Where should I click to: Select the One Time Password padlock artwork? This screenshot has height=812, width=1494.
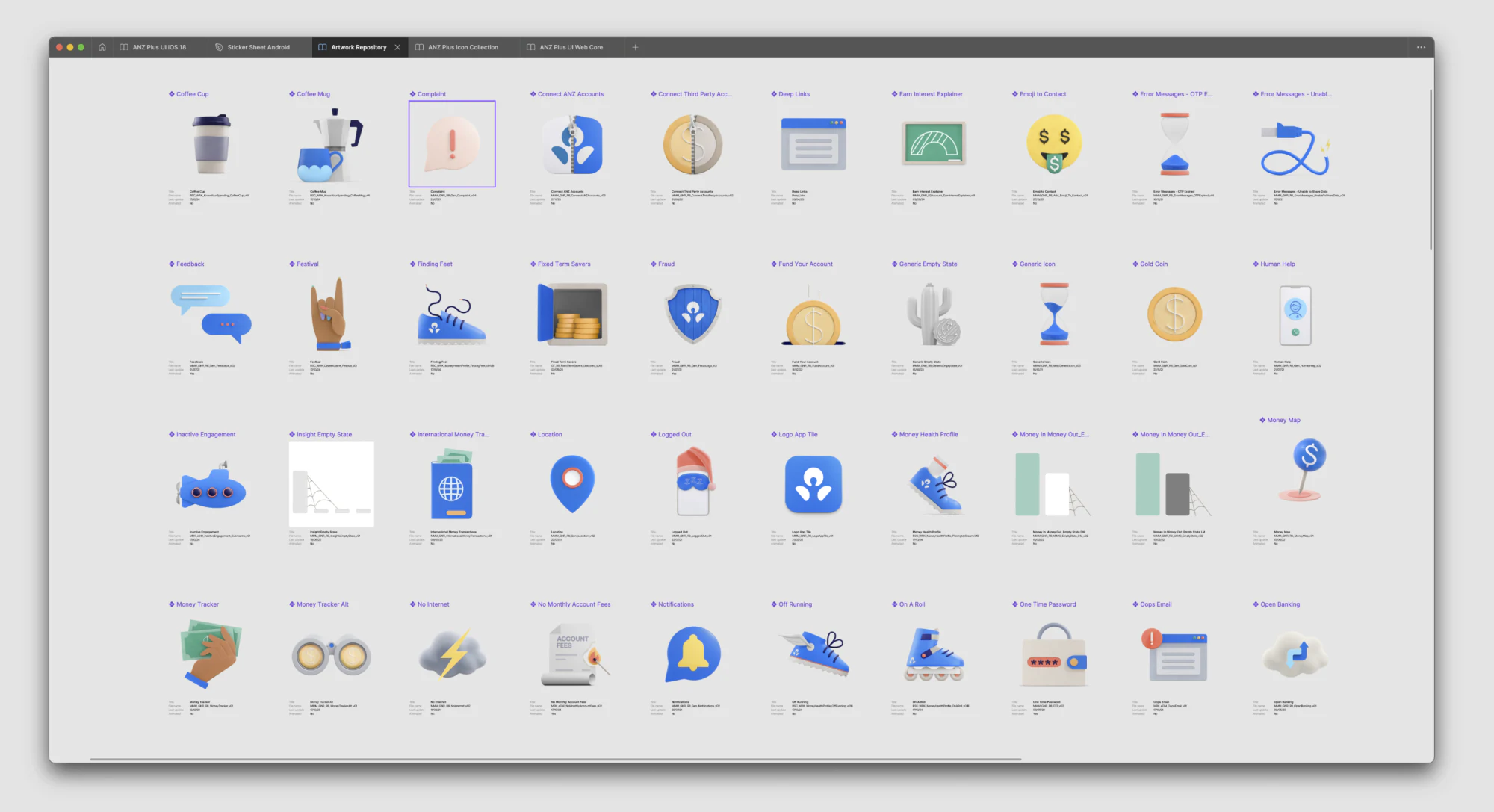pos(1054,655)
